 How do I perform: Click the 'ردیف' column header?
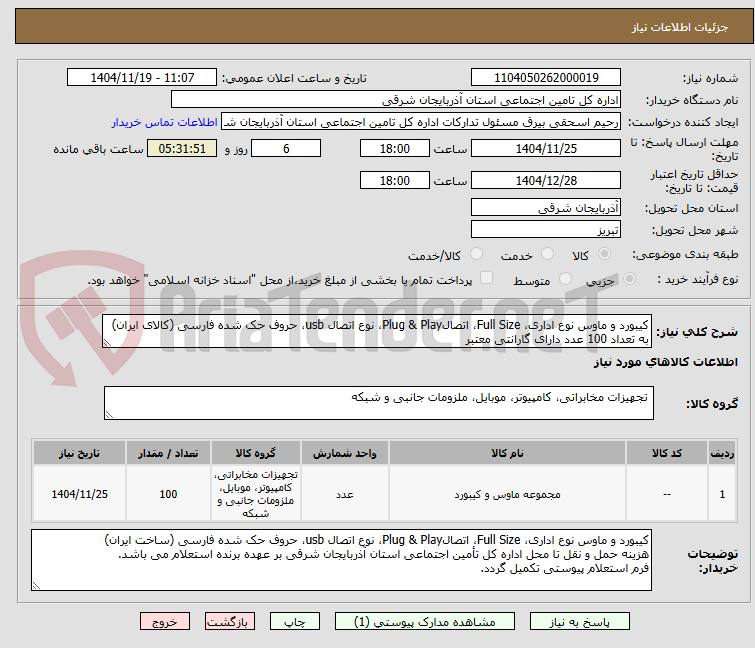722,453
